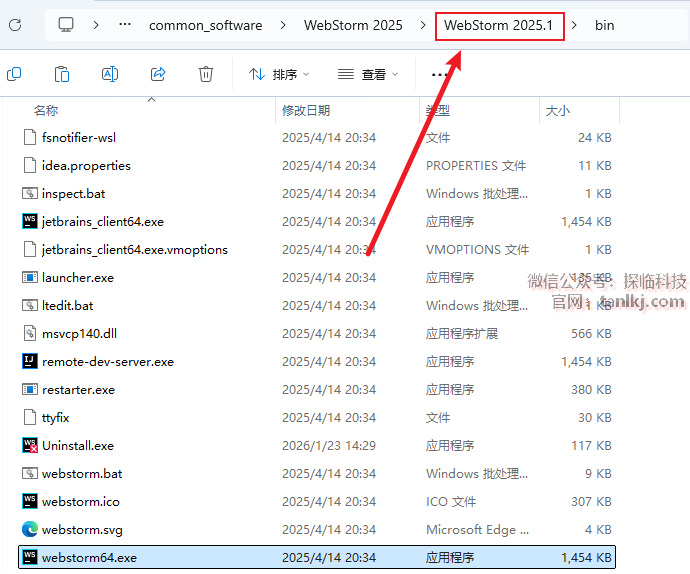Screen dimensions: 690x574
Task: Sort by the 名称 column header
Action: point(46,110)
